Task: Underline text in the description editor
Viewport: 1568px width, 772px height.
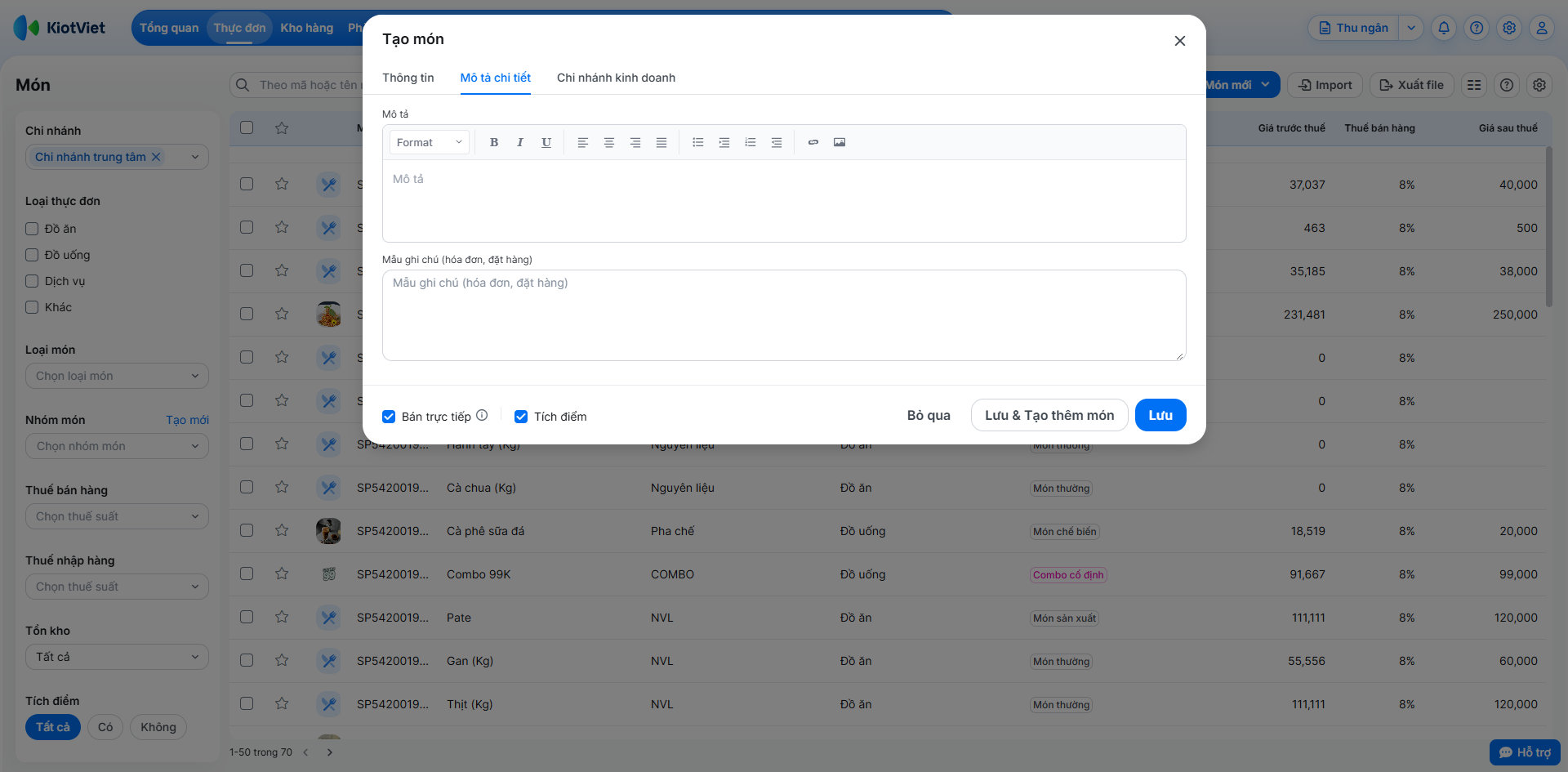Action: 546,142
